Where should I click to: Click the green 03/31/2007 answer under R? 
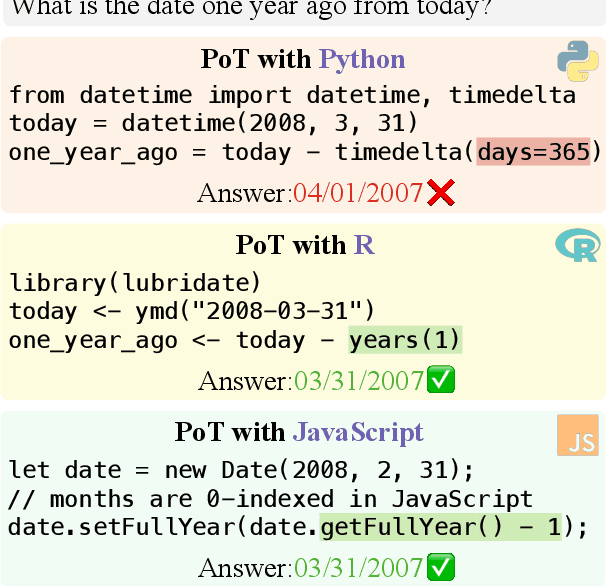pos(358,381)
